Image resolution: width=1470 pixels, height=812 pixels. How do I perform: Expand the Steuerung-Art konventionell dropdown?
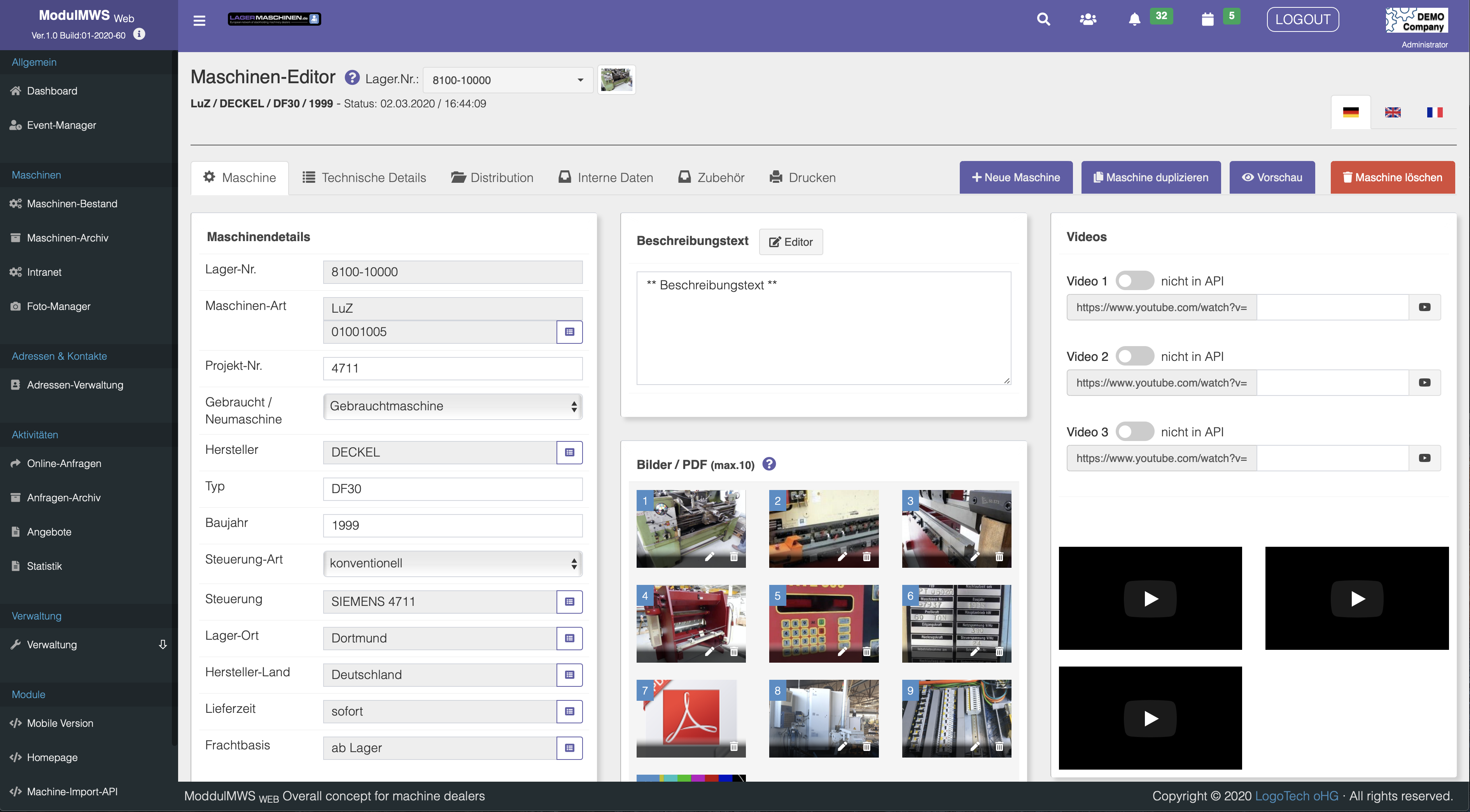pyautogui.click(x=453, y=563)
